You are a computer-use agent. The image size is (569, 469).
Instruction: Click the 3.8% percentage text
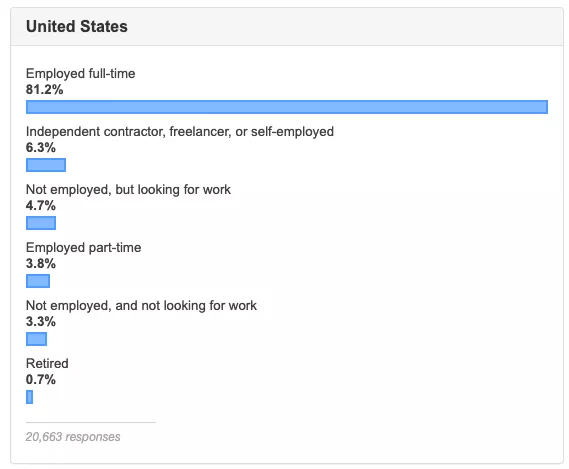(x=41, y=264)
